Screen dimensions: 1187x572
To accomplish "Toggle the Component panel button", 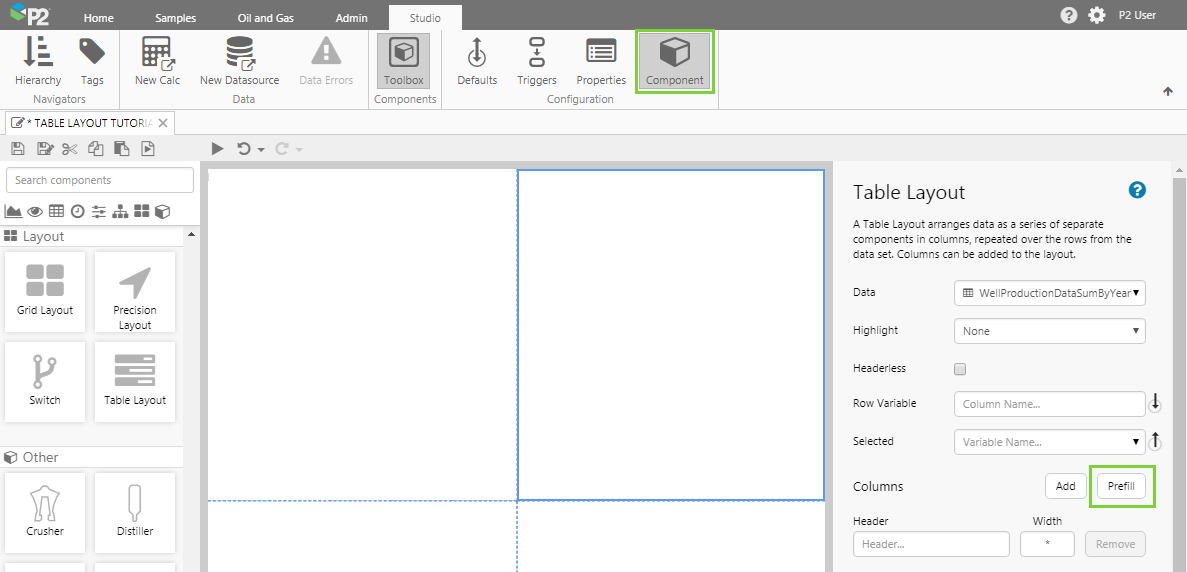I will (x=675, y=62).
